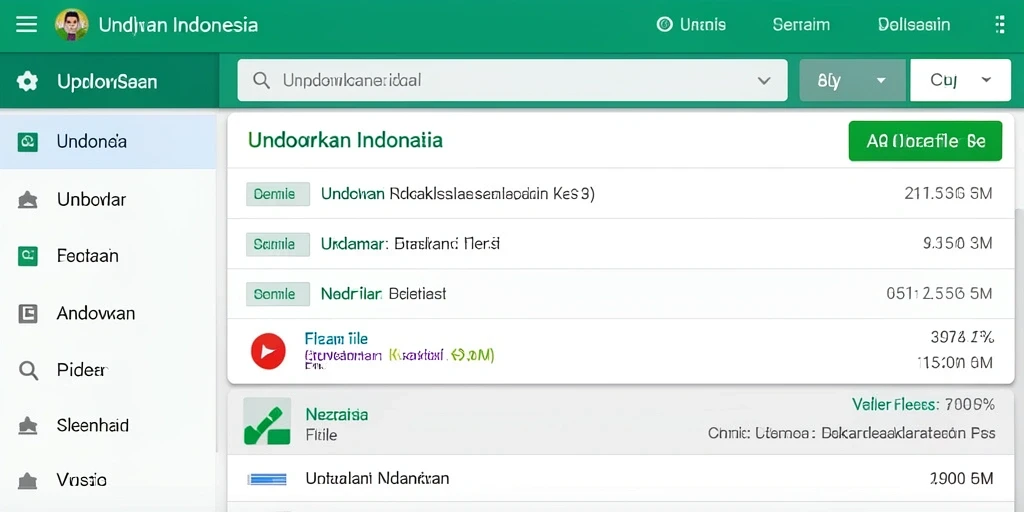Open the Serraim header menu

pyautogui.click(x=801, y=25)
